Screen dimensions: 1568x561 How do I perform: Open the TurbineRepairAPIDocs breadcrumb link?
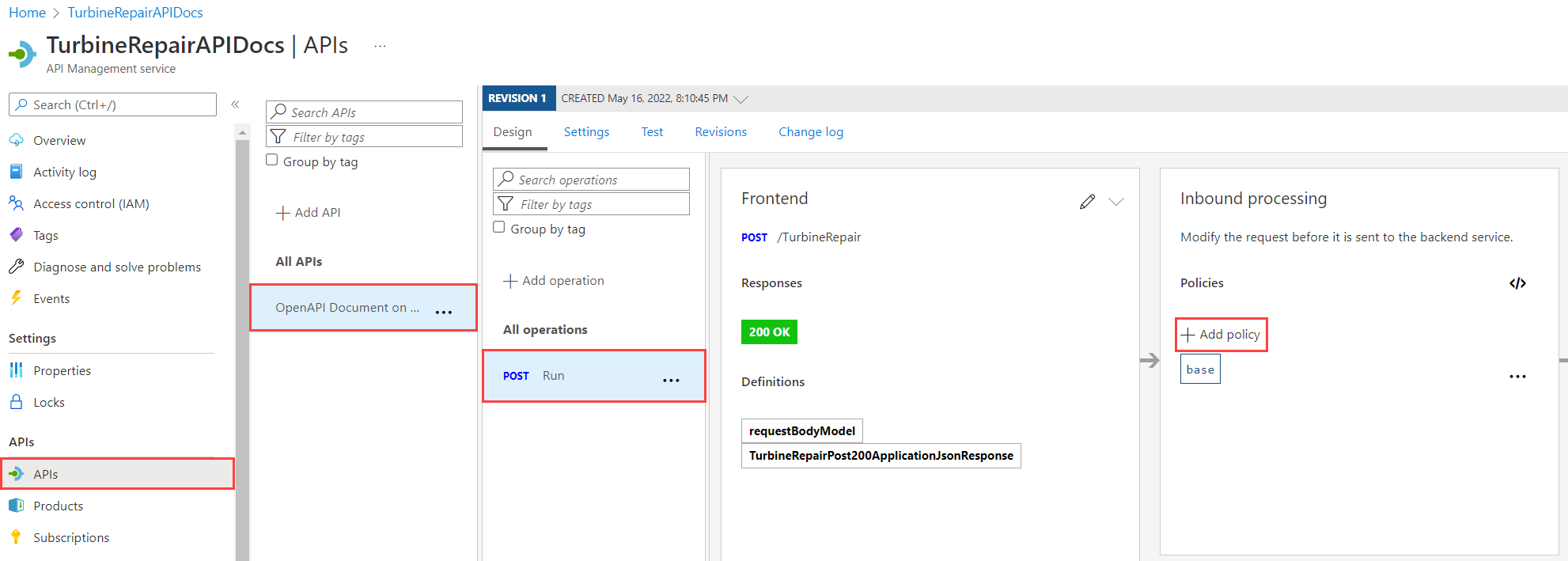135,13
